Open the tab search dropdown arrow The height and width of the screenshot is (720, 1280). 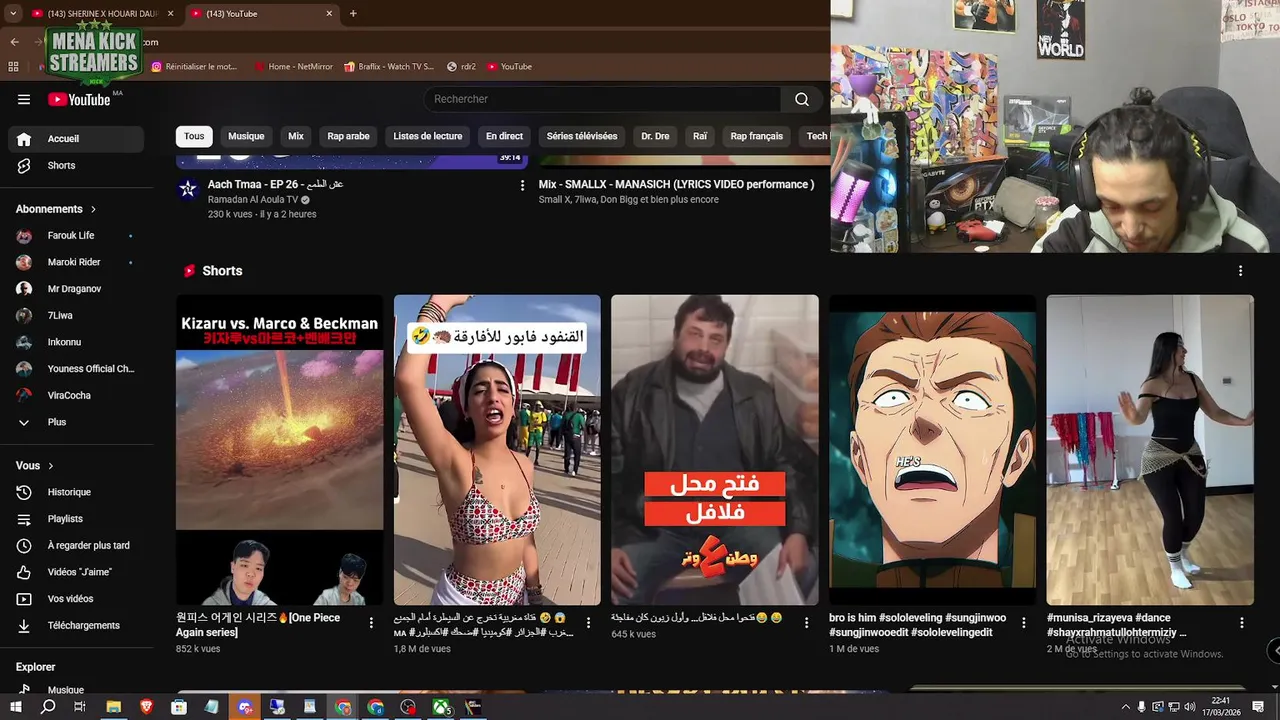tap(12, 14)
